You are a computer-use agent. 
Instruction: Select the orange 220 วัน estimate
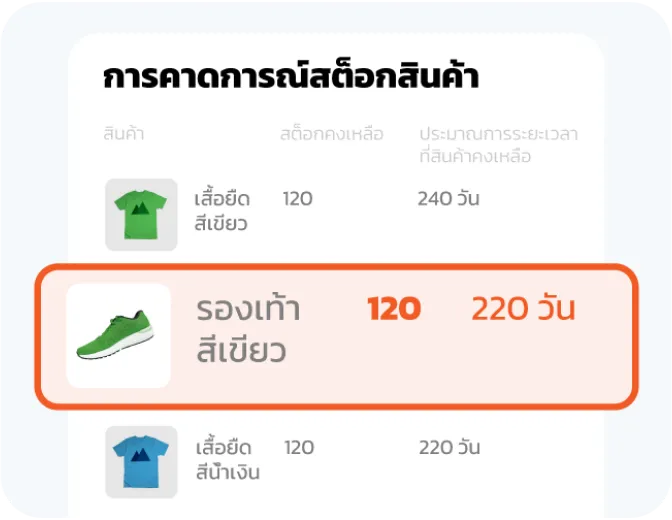[523, 309]
